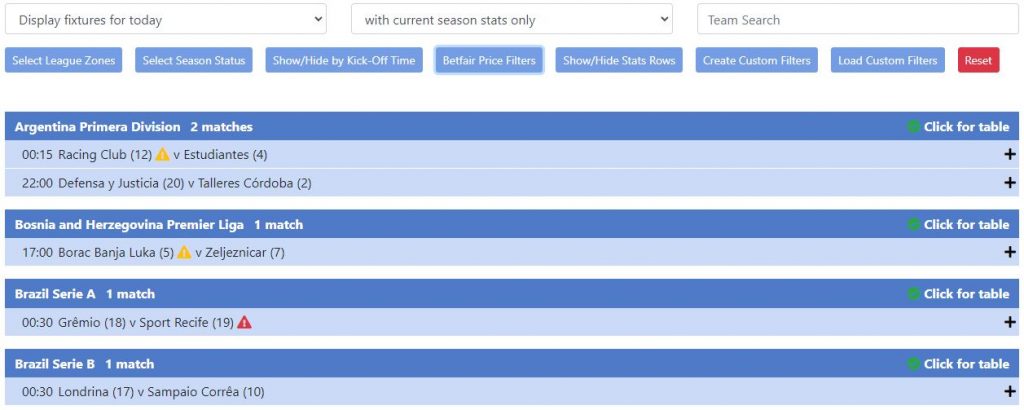1024x410 pixels.
Task: Click the Team Search input field
Action: point(857,20)
